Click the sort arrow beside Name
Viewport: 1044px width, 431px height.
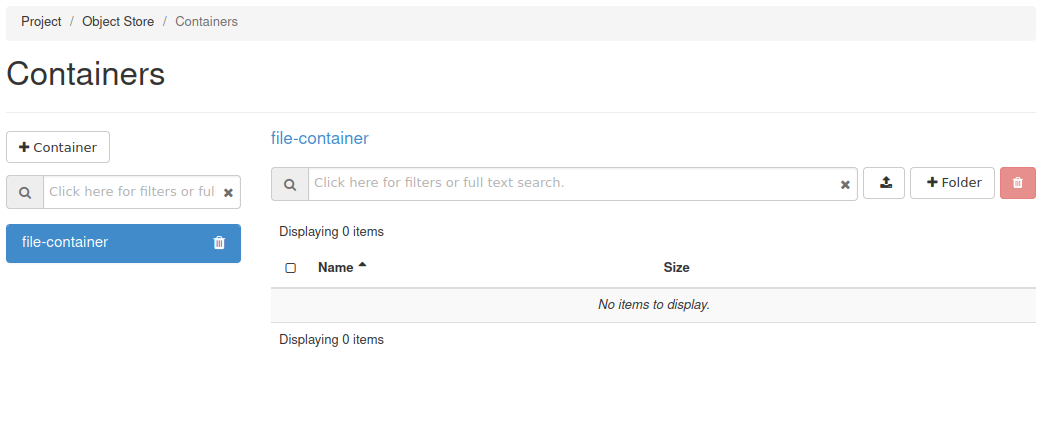362,266
